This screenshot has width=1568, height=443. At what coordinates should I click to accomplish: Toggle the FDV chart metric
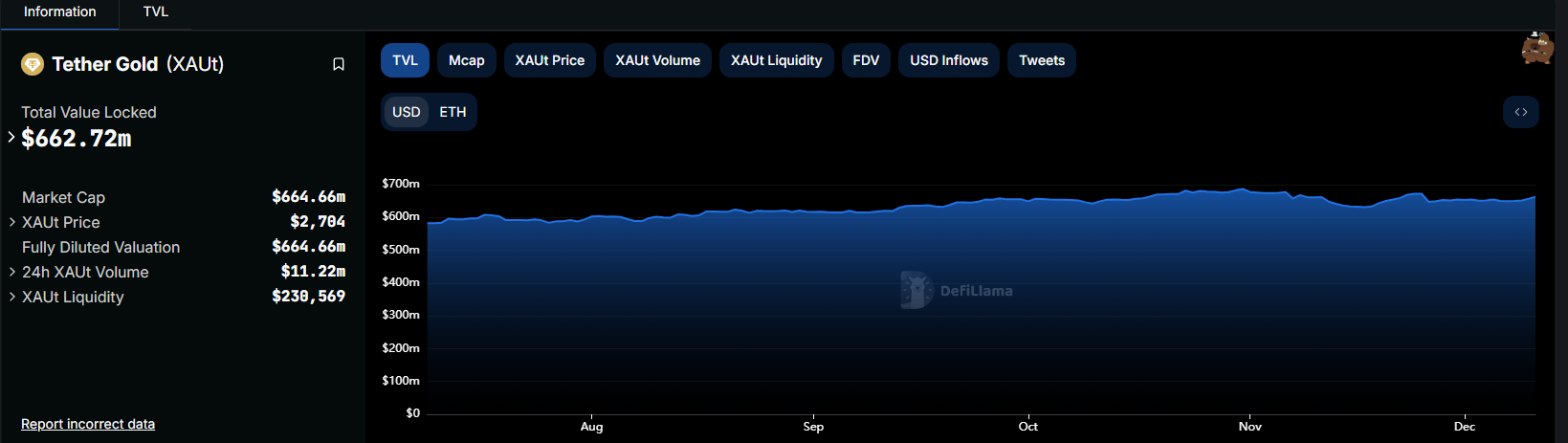(866, 60)
